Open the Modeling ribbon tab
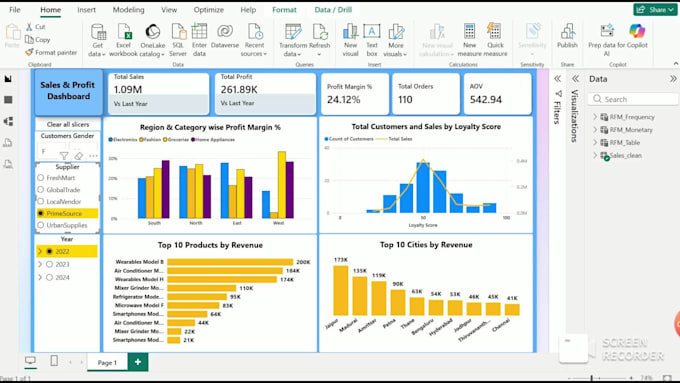 [x=128, y=10]
